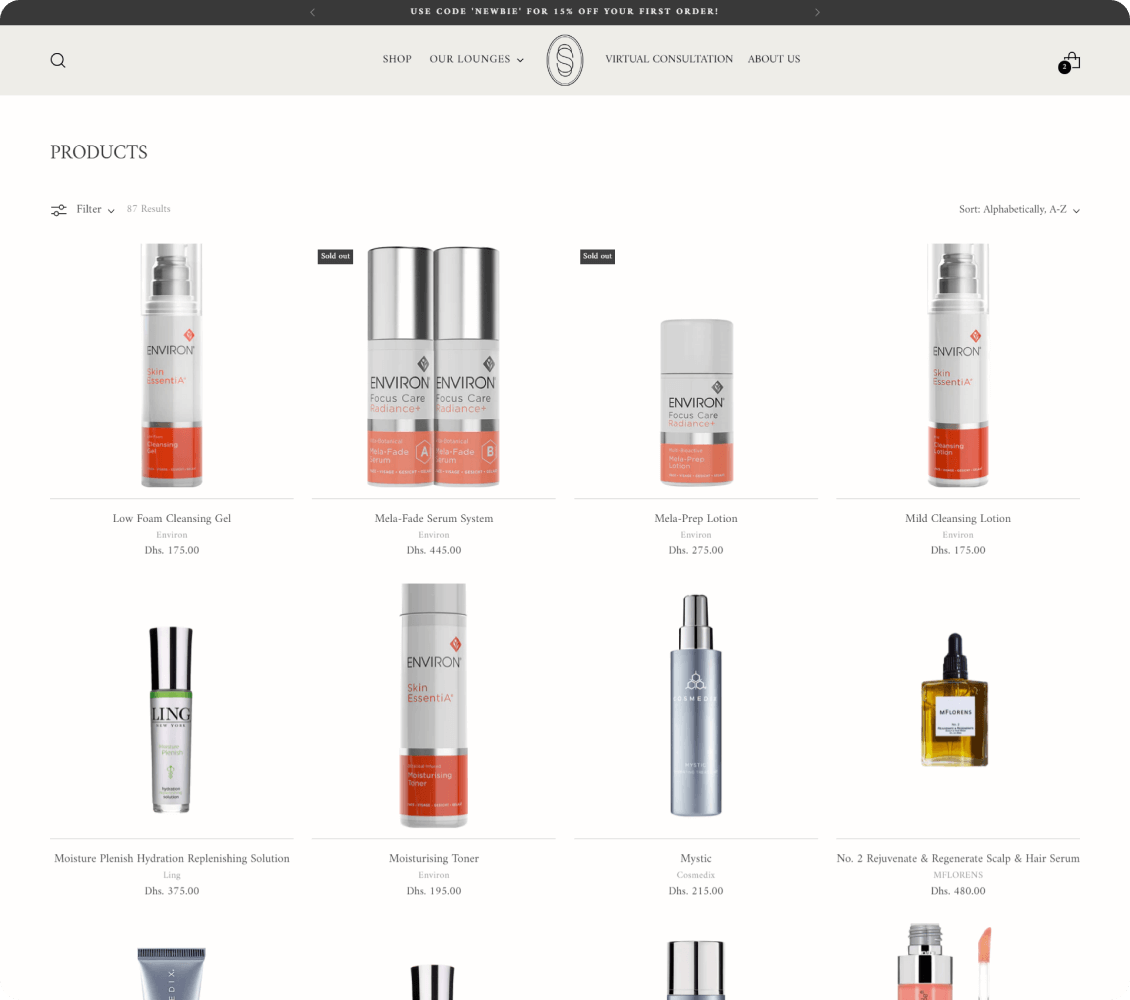Open the Mela-Fade Serum System link
The width and height of the screenshot is (1130, 1000).
[x=434, y=518]
